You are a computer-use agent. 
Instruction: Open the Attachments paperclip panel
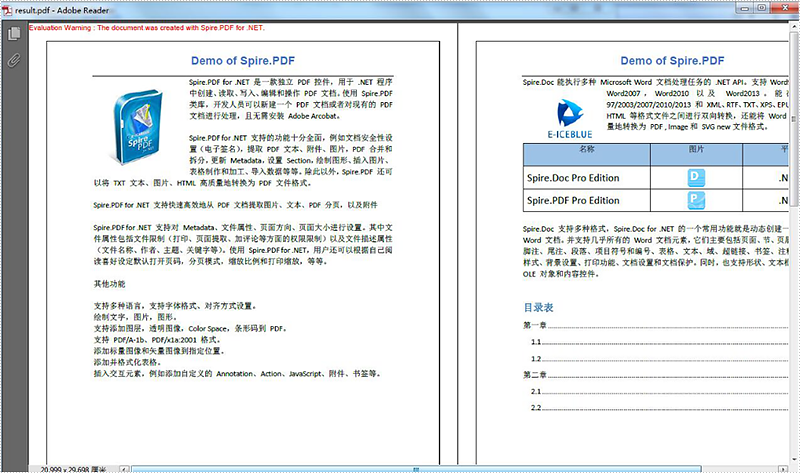(x=14, y=60)
